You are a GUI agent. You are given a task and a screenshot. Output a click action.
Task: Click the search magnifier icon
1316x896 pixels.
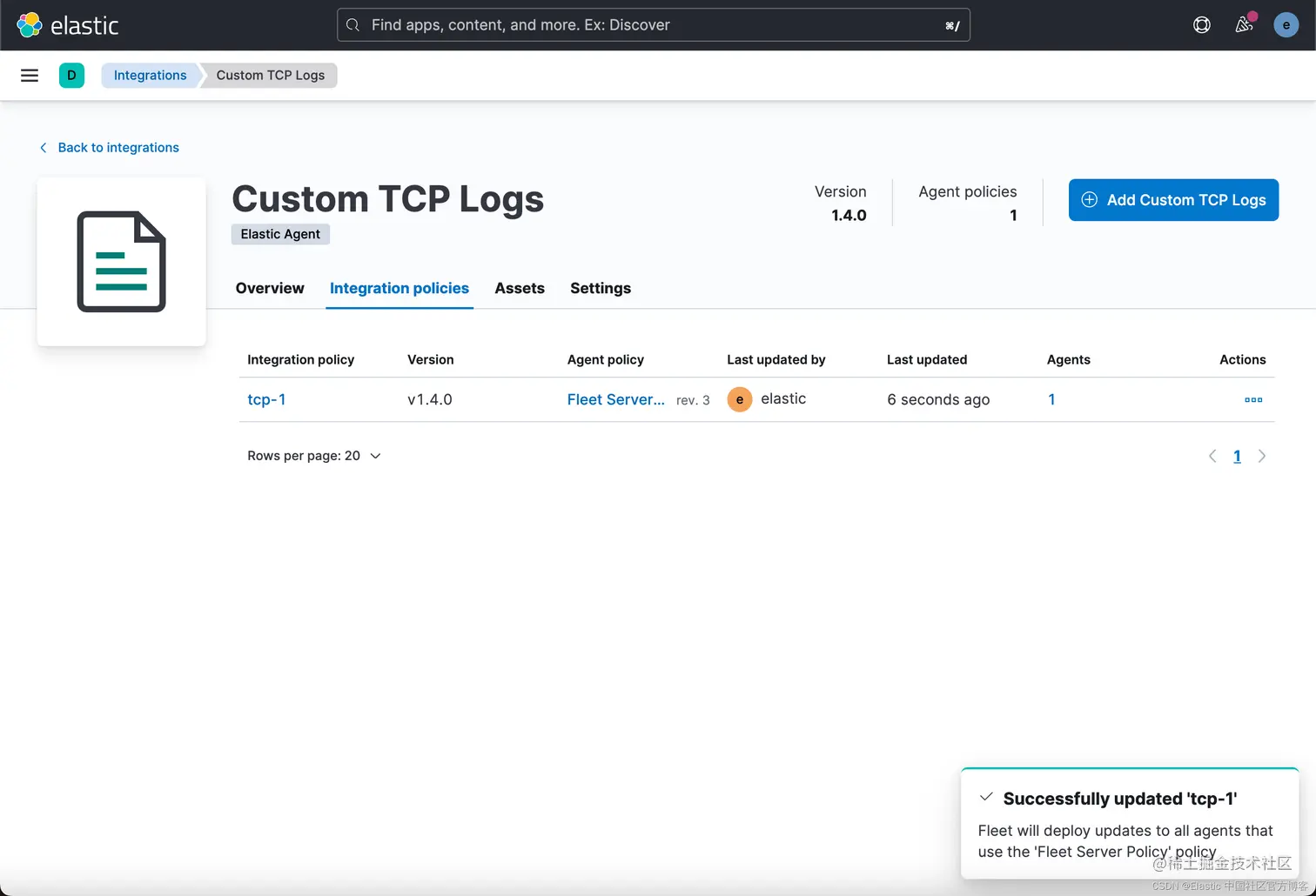(352, 25)
